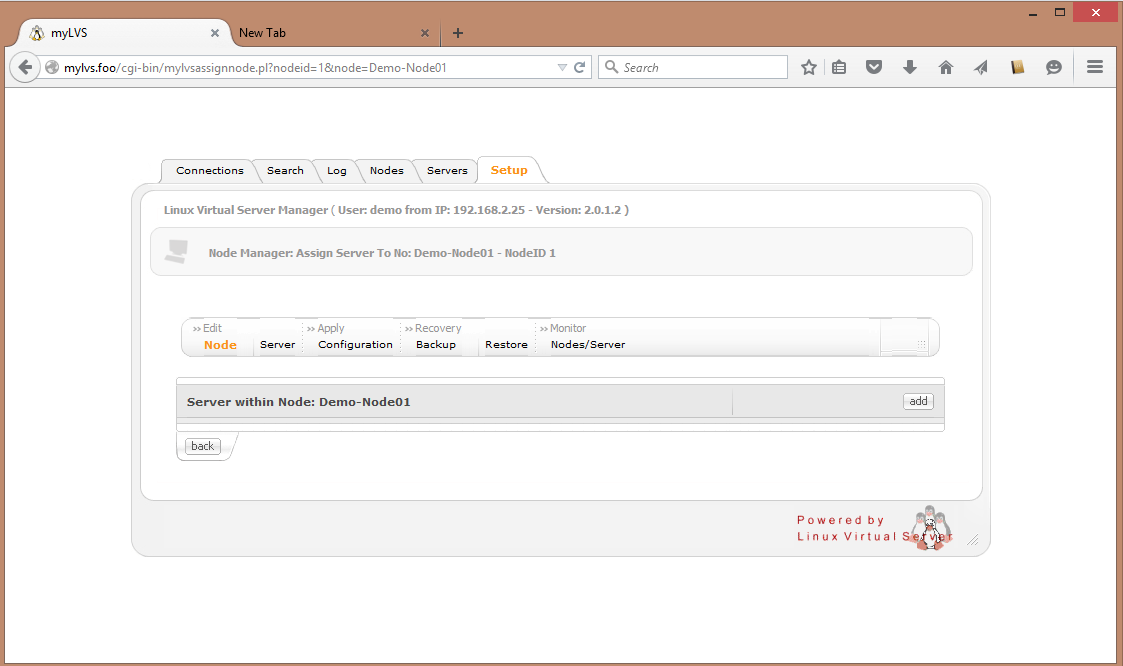
Task: Open the Downloads arrow icon
Action: point(909,67)
